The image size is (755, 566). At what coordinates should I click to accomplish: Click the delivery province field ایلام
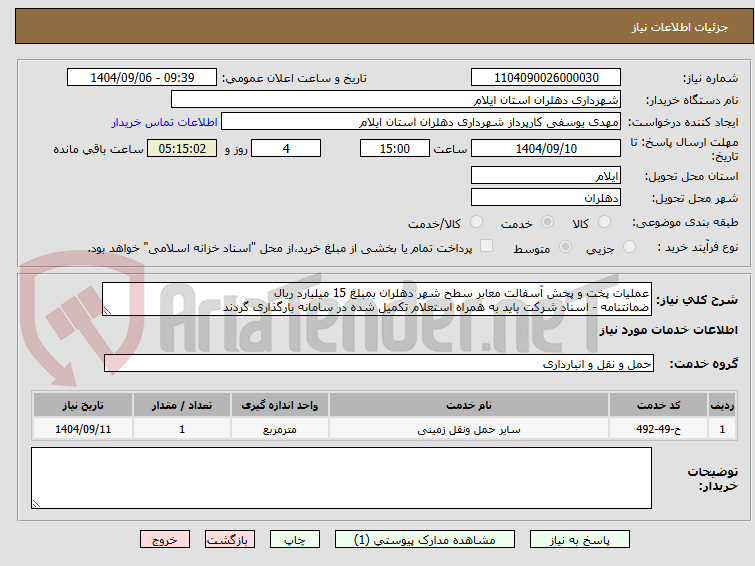tap(546, 175)
